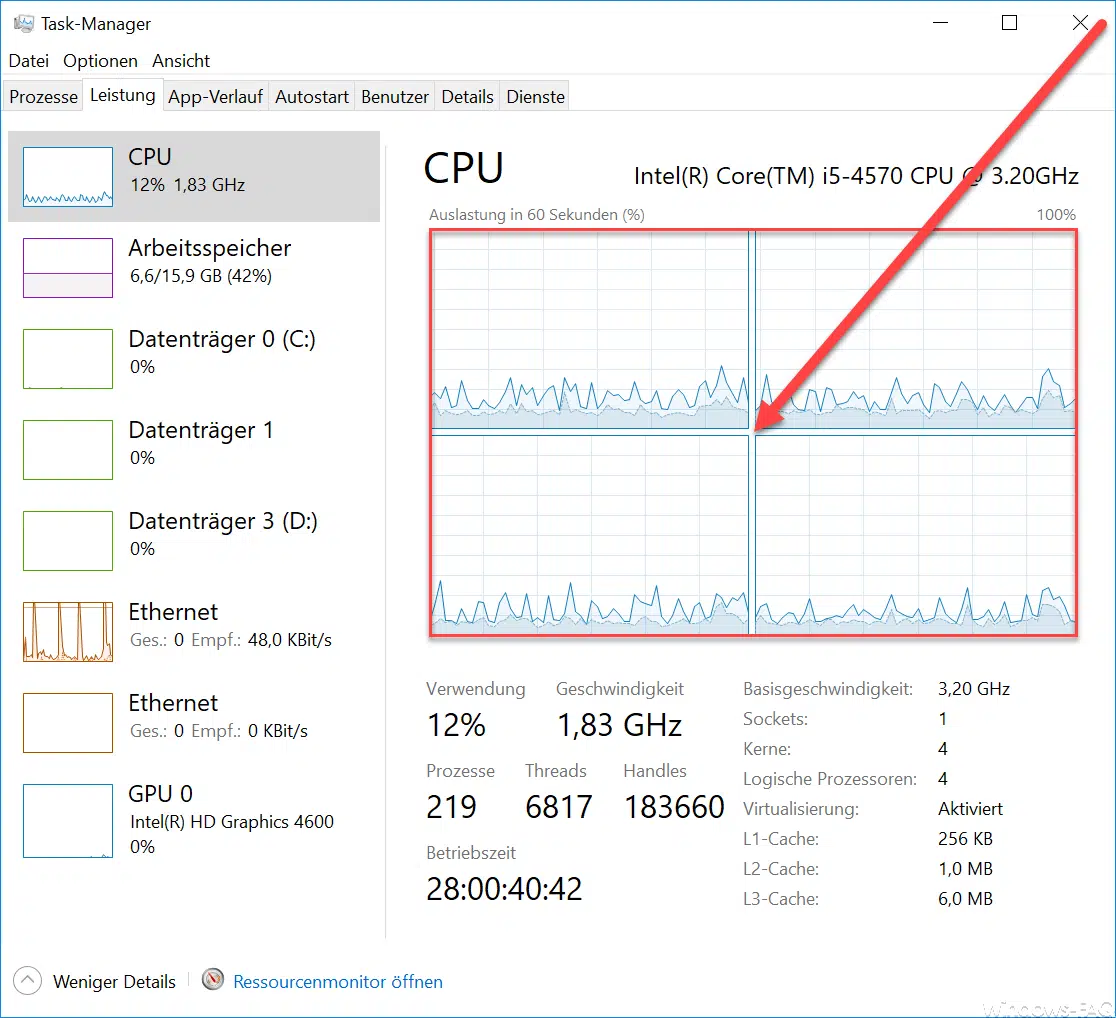Open the Ansicht menu
The height and width of the screenshot is (1018, 1116).
coord(181,60)
